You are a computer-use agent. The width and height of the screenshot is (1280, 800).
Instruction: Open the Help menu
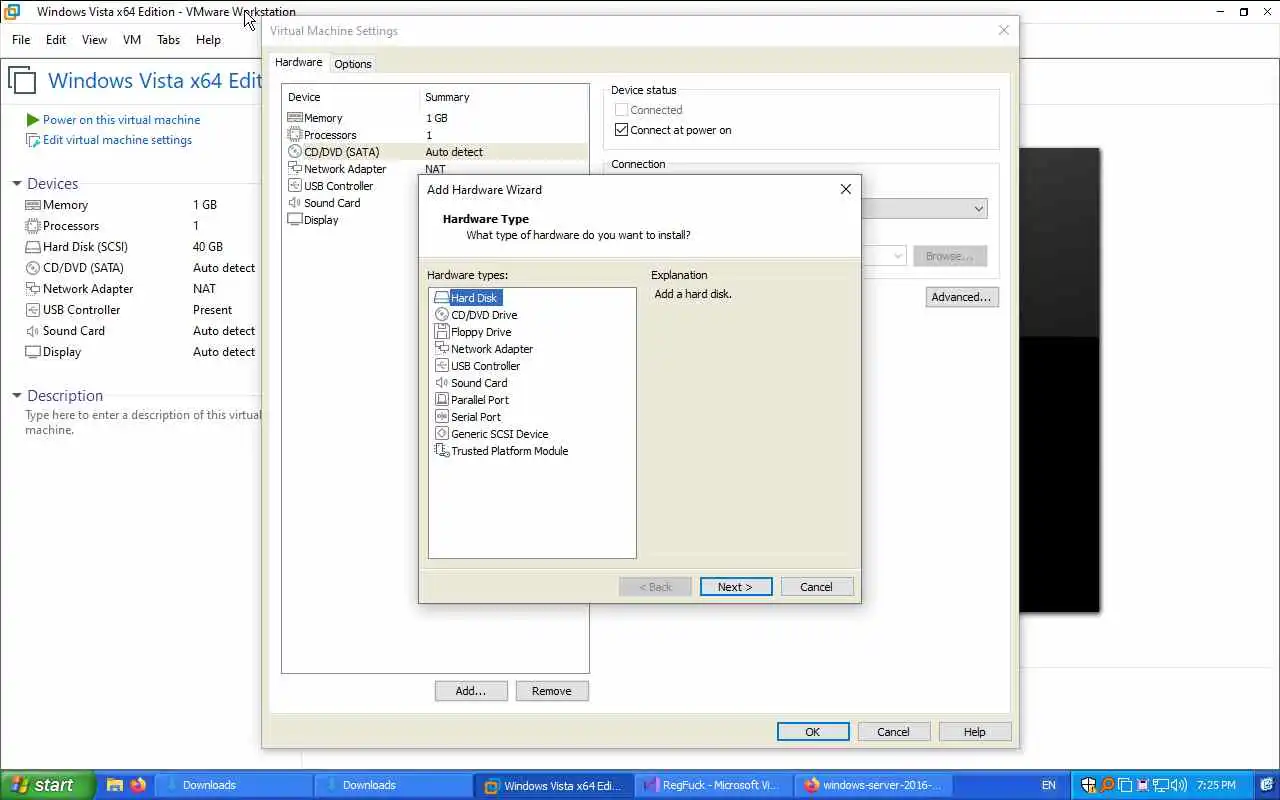pyautogui.click(x=208, y=40)
